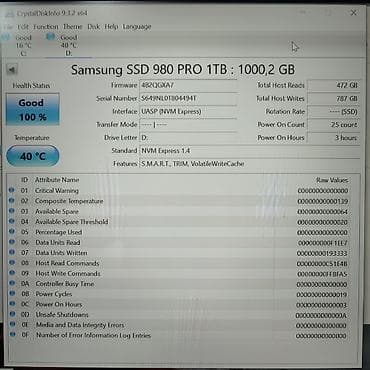The height and width of the screenshot is (370, 370).
Task: Click the Data Units Read status icon
Action: tap(12, 242)
